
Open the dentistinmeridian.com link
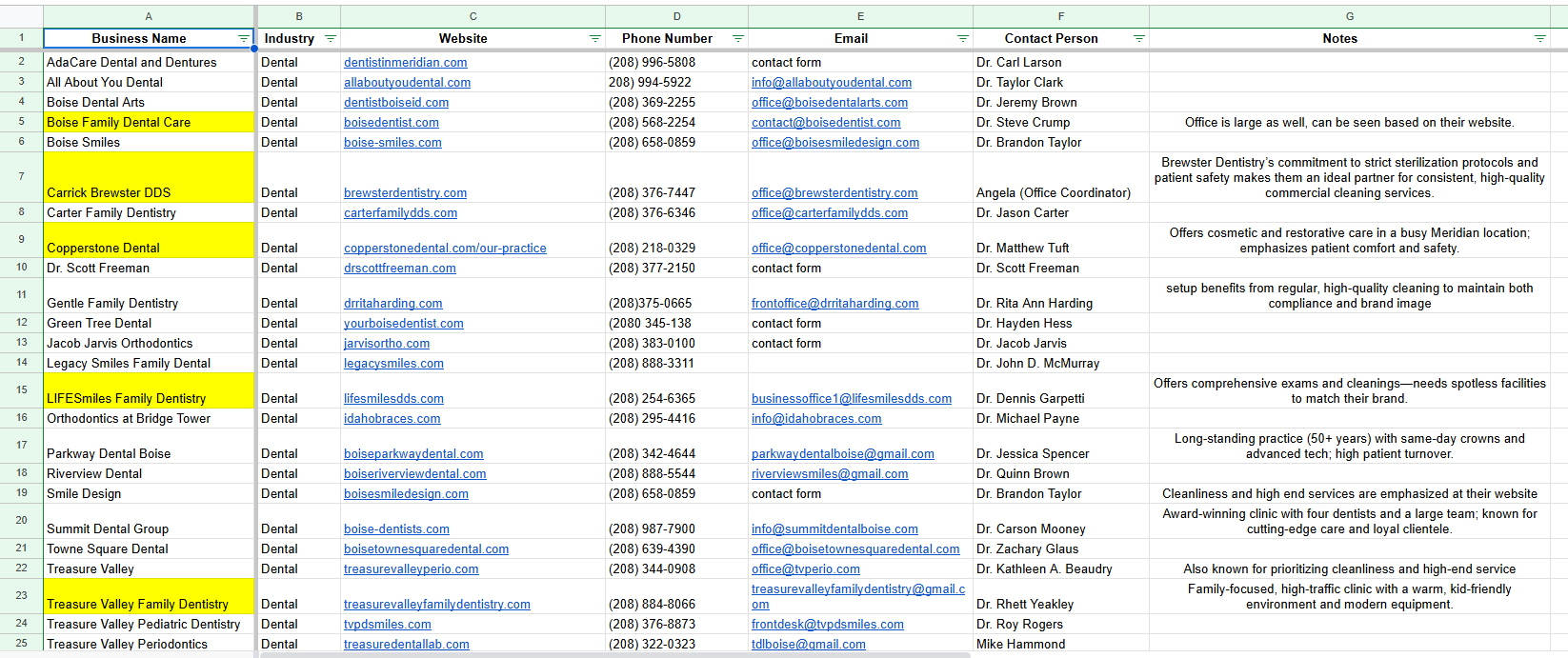coord(406,63)
